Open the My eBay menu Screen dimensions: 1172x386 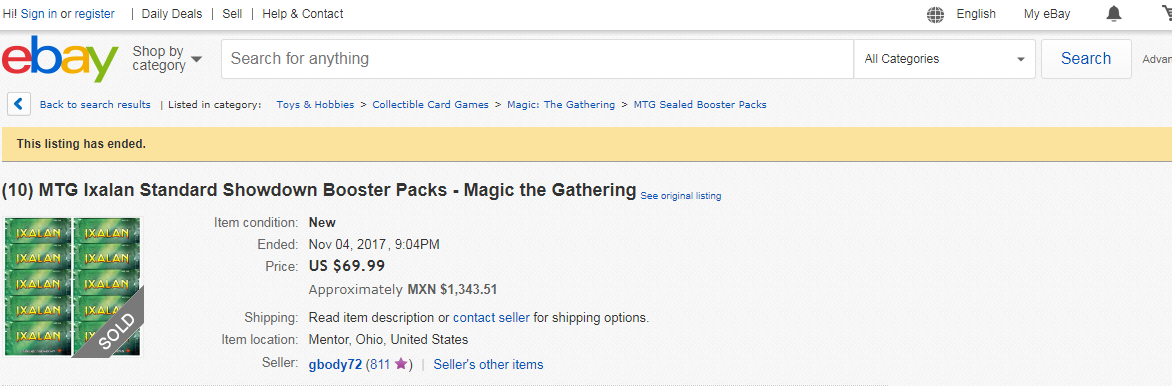(1046, 13)
